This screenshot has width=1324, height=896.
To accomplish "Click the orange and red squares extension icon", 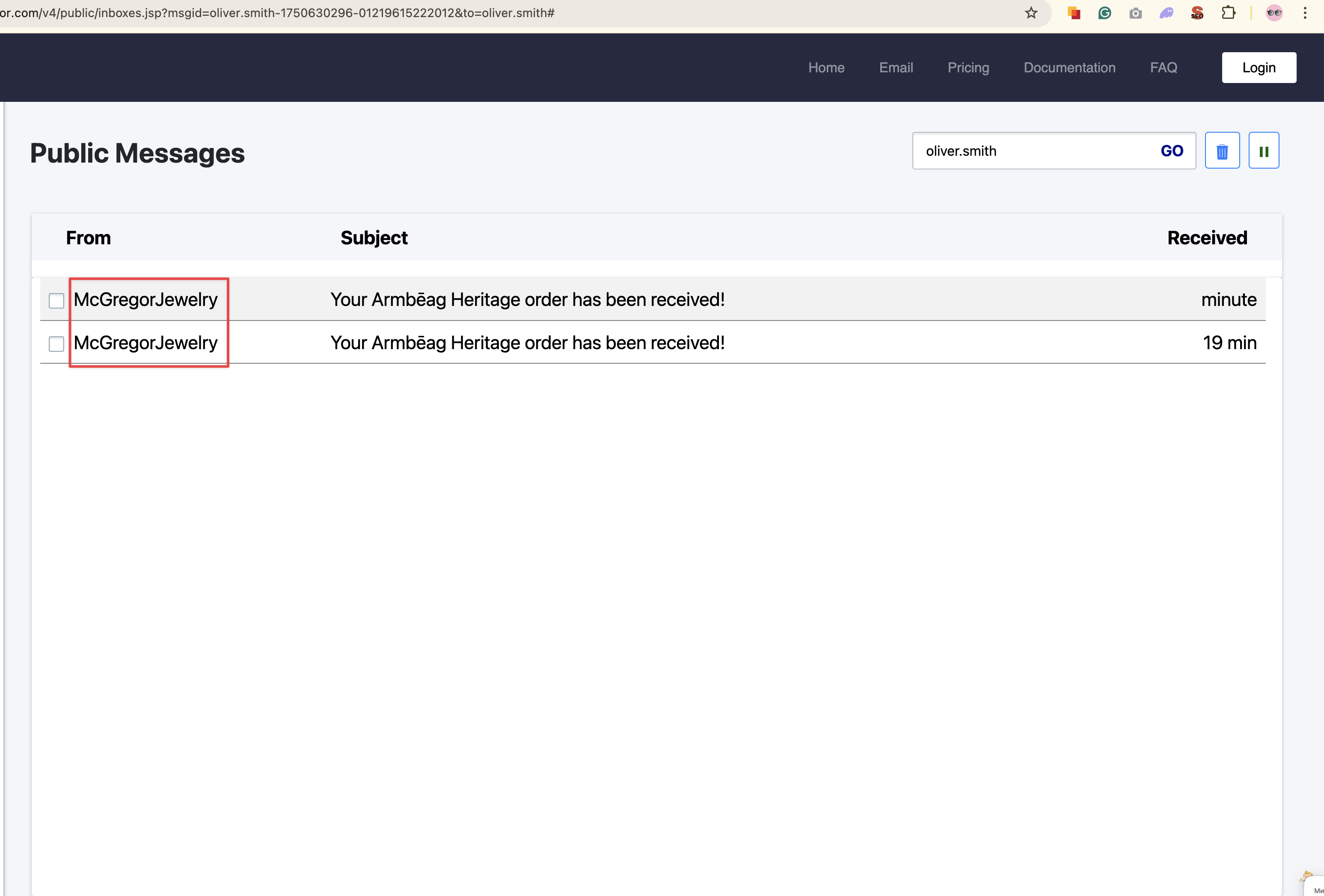I will point(1073,13).
